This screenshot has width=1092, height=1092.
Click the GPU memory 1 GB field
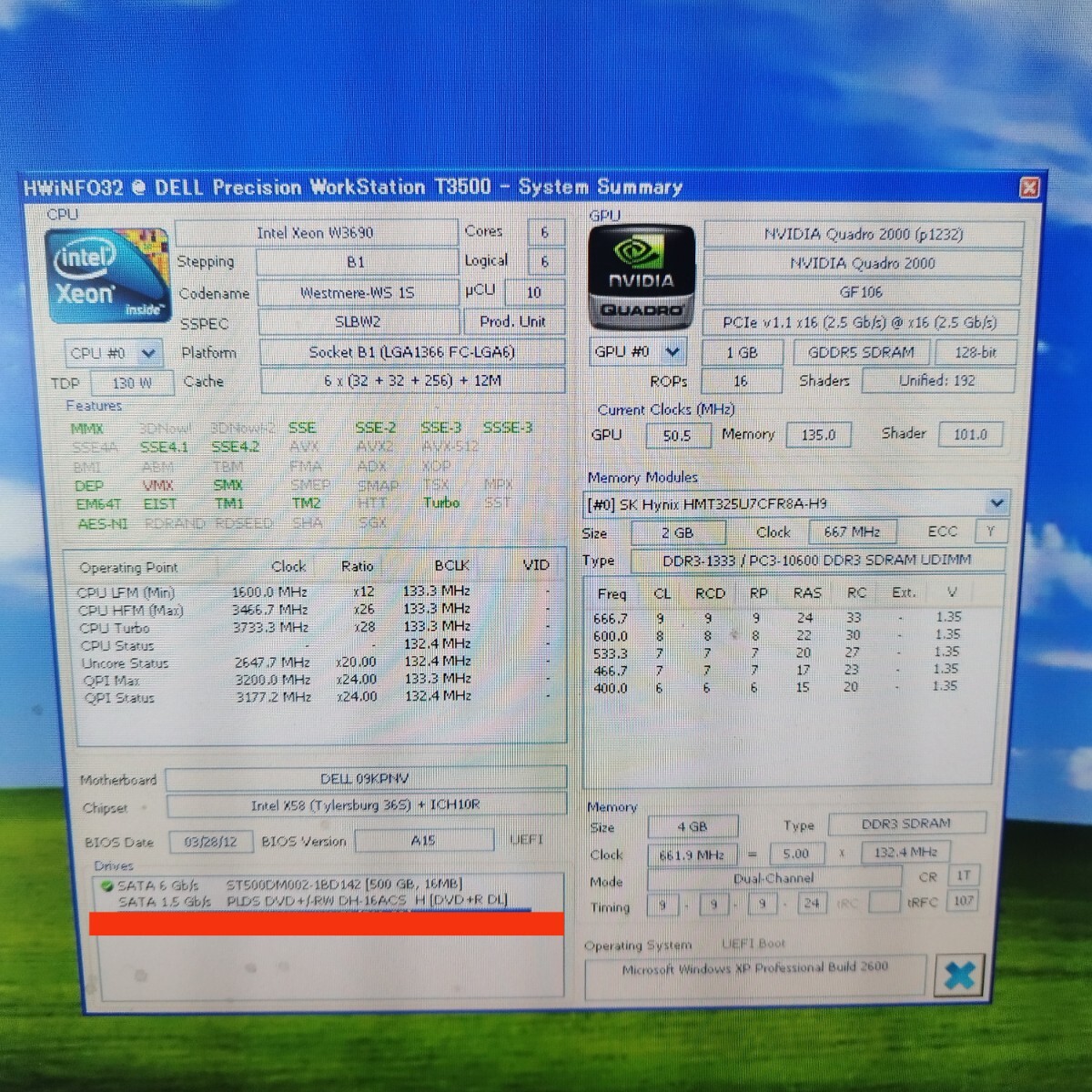coord(742,353)
